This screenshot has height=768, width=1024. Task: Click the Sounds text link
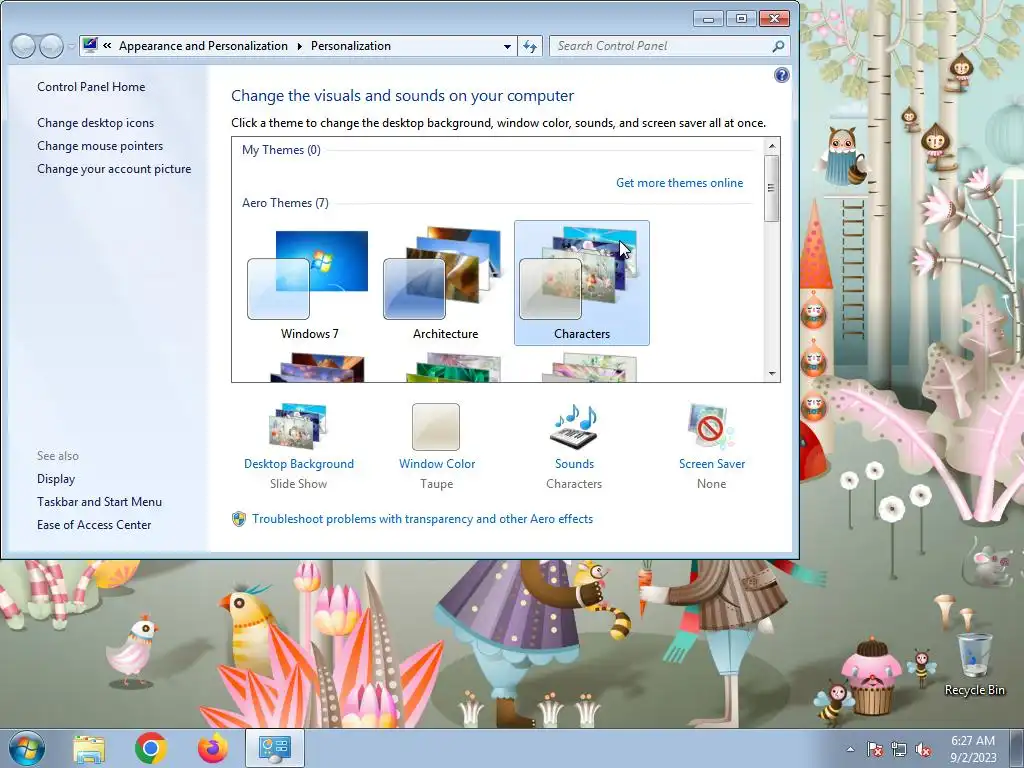tap(574, 464)
